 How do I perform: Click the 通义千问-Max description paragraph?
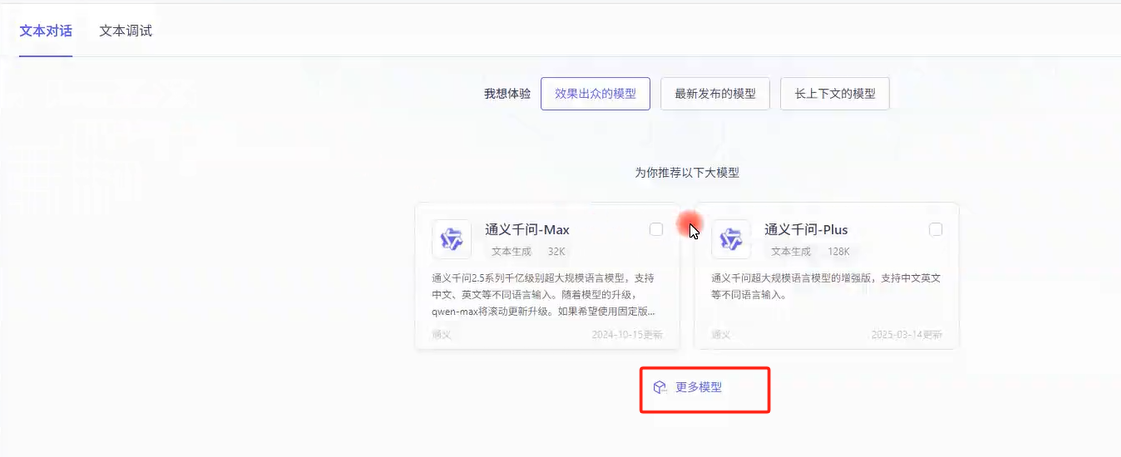[543, 295]
